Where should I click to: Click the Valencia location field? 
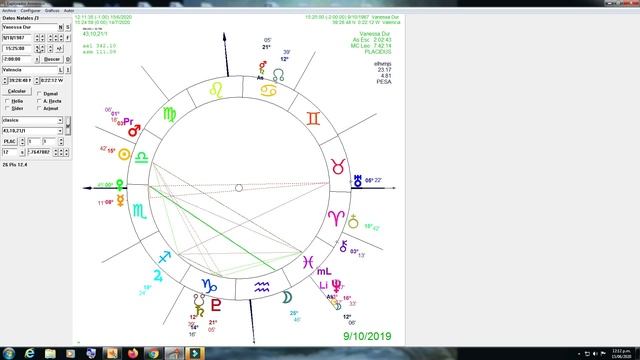30,70
